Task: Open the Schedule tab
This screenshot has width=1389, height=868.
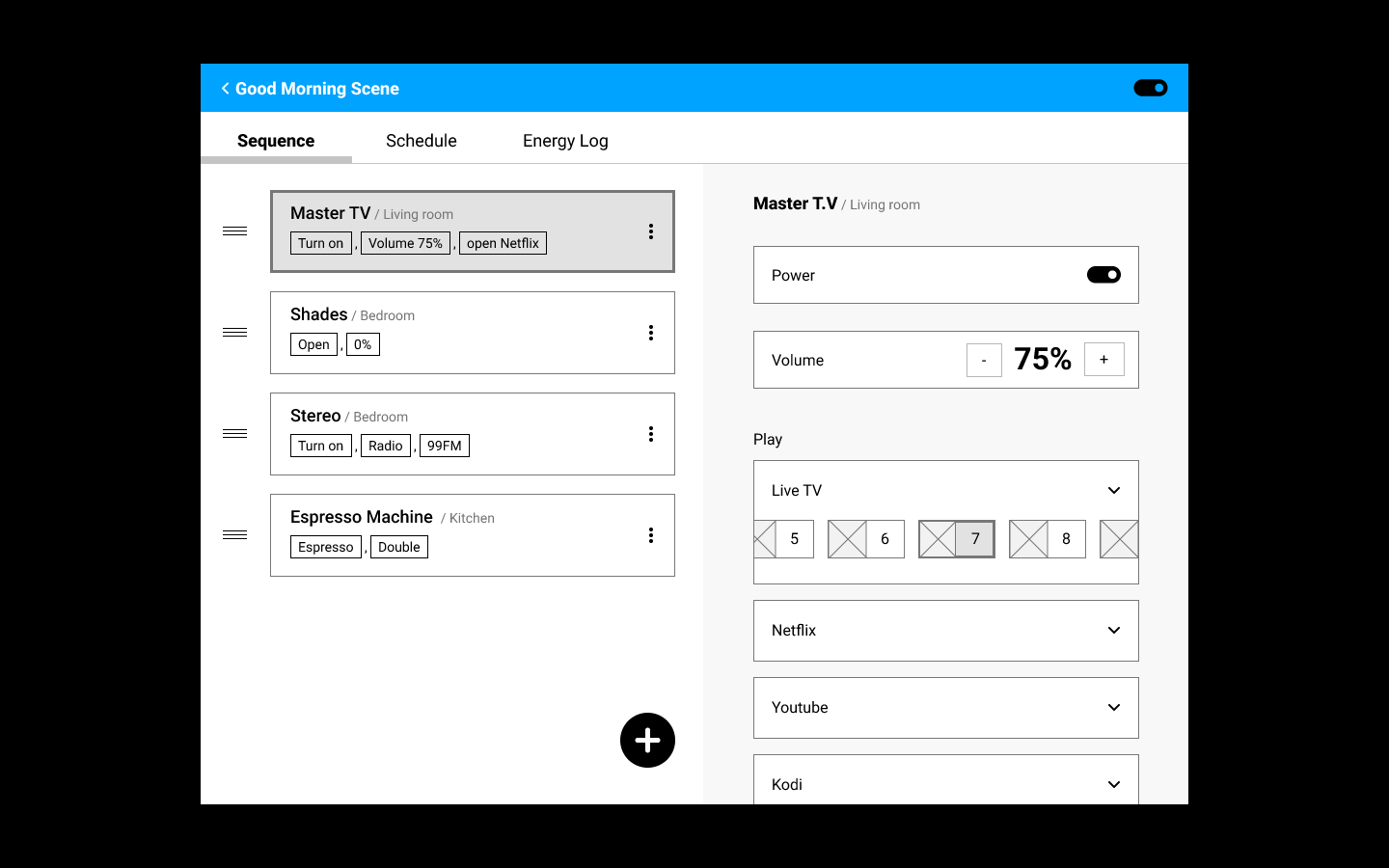Action: (x=422, y=141)
